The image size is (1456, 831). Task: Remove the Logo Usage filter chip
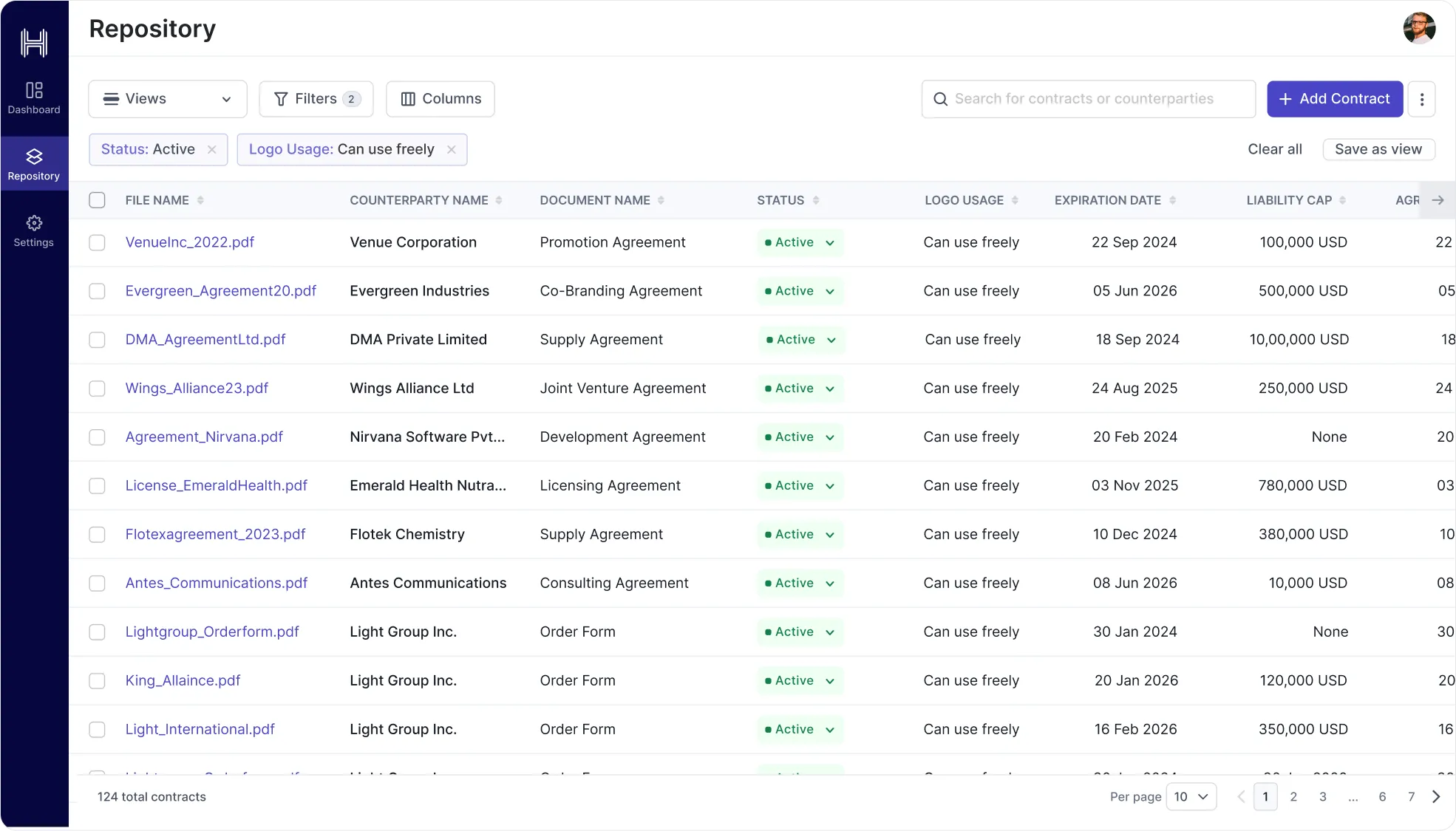pyautogui.click(x=452, y=149)
